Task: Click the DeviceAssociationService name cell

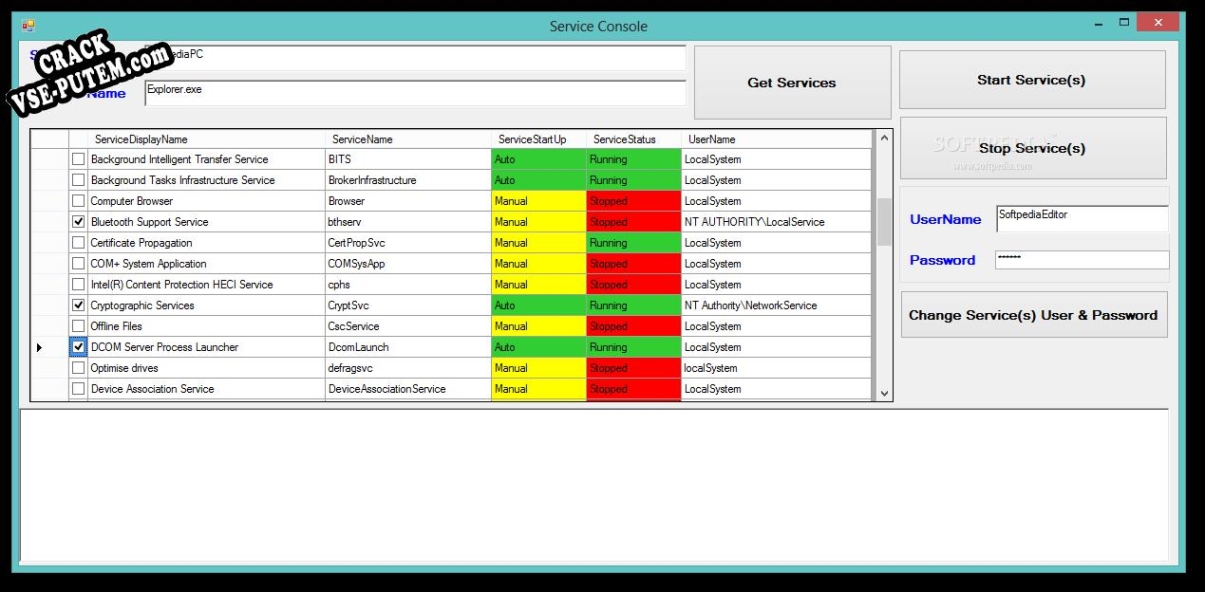Action: [x=408, y=389]
